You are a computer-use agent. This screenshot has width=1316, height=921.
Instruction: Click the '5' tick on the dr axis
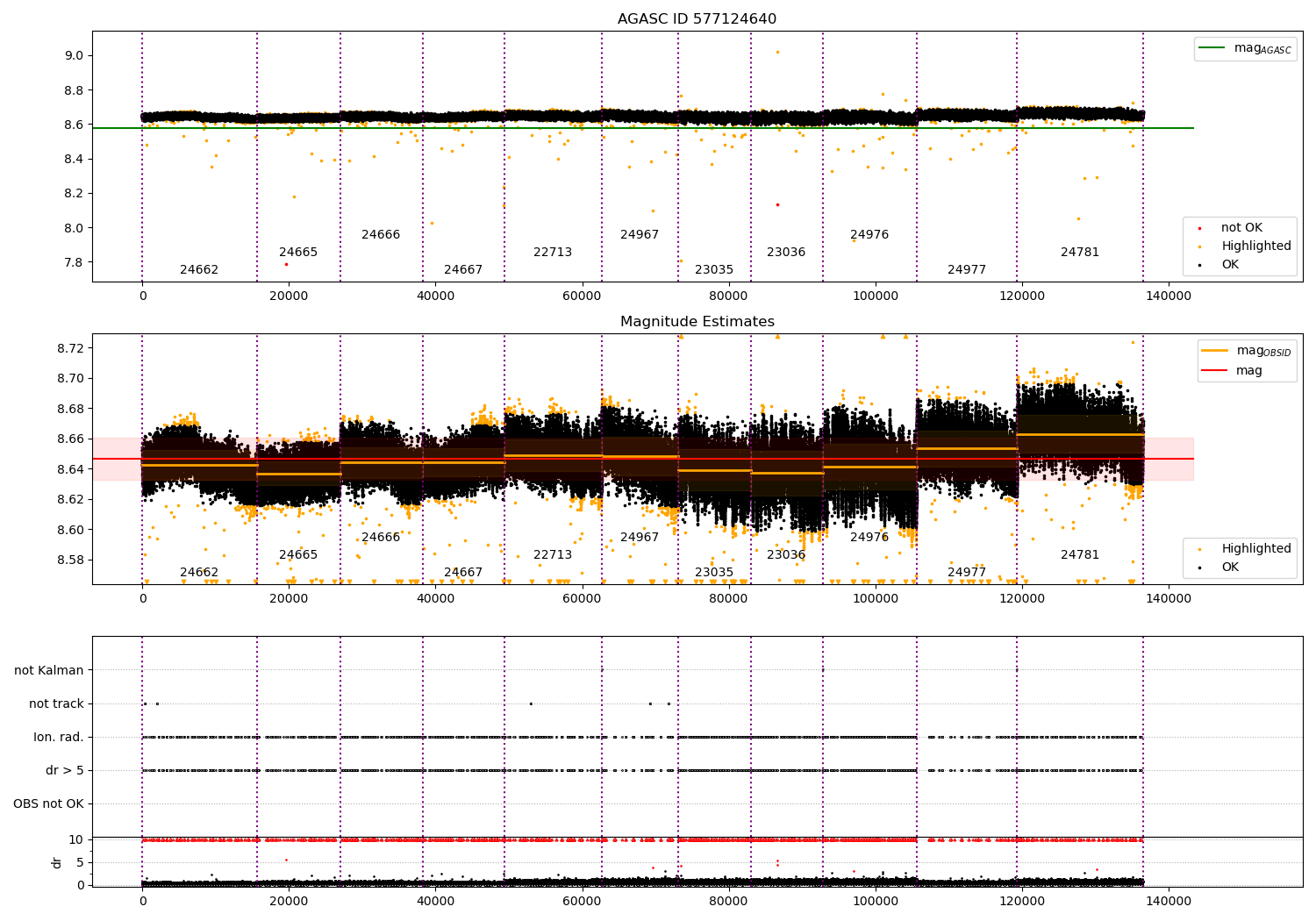click(80, 863)
